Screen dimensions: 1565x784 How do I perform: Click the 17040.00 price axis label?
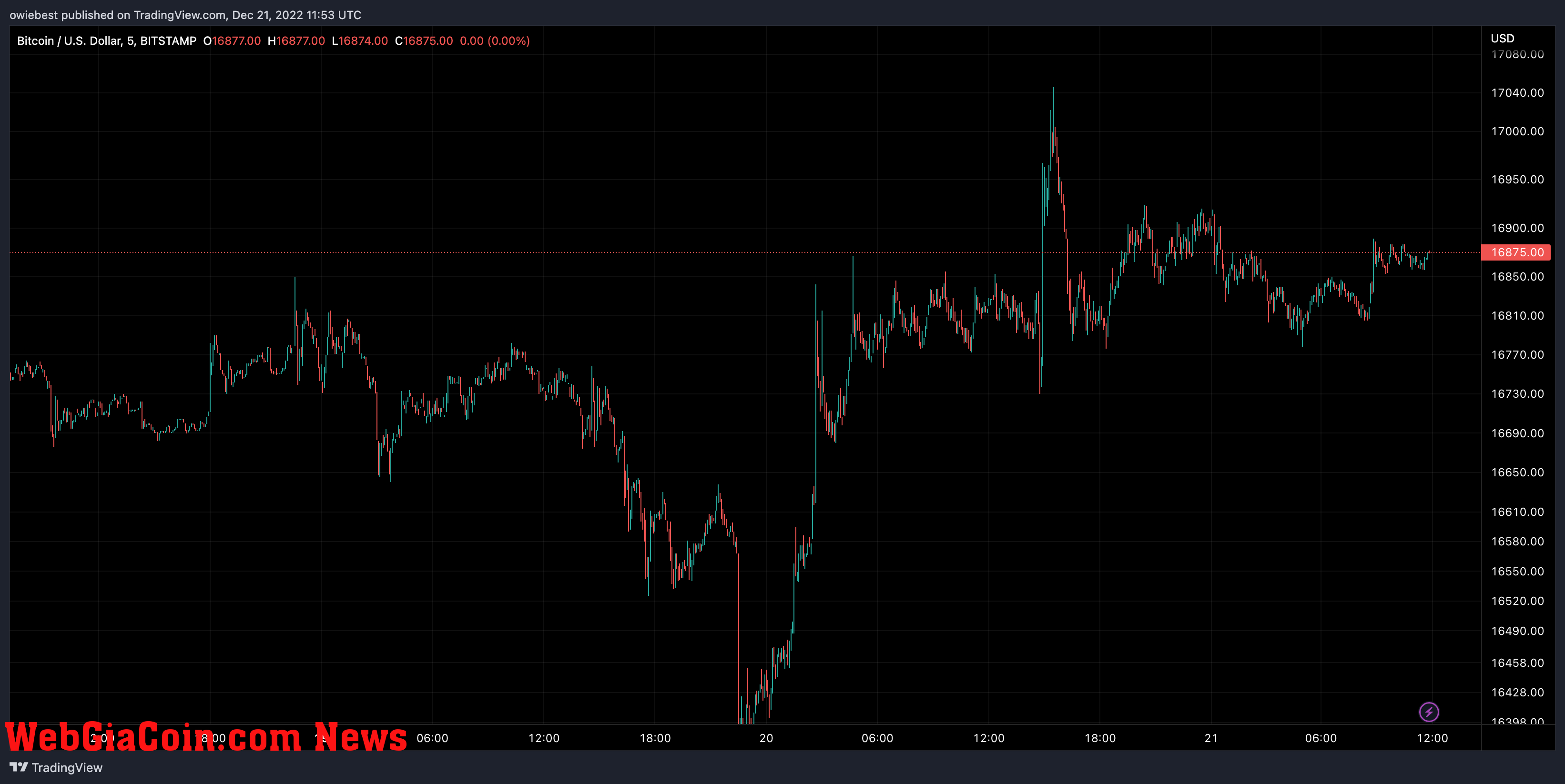click(1517, 93)
